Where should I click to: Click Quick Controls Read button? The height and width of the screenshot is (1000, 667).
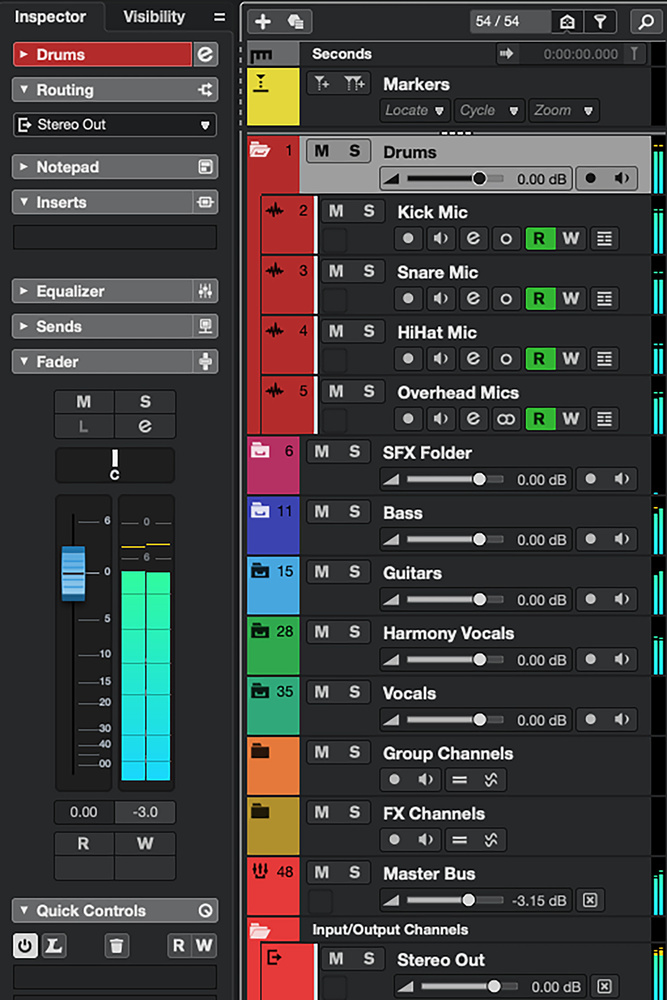pos(179,945)
